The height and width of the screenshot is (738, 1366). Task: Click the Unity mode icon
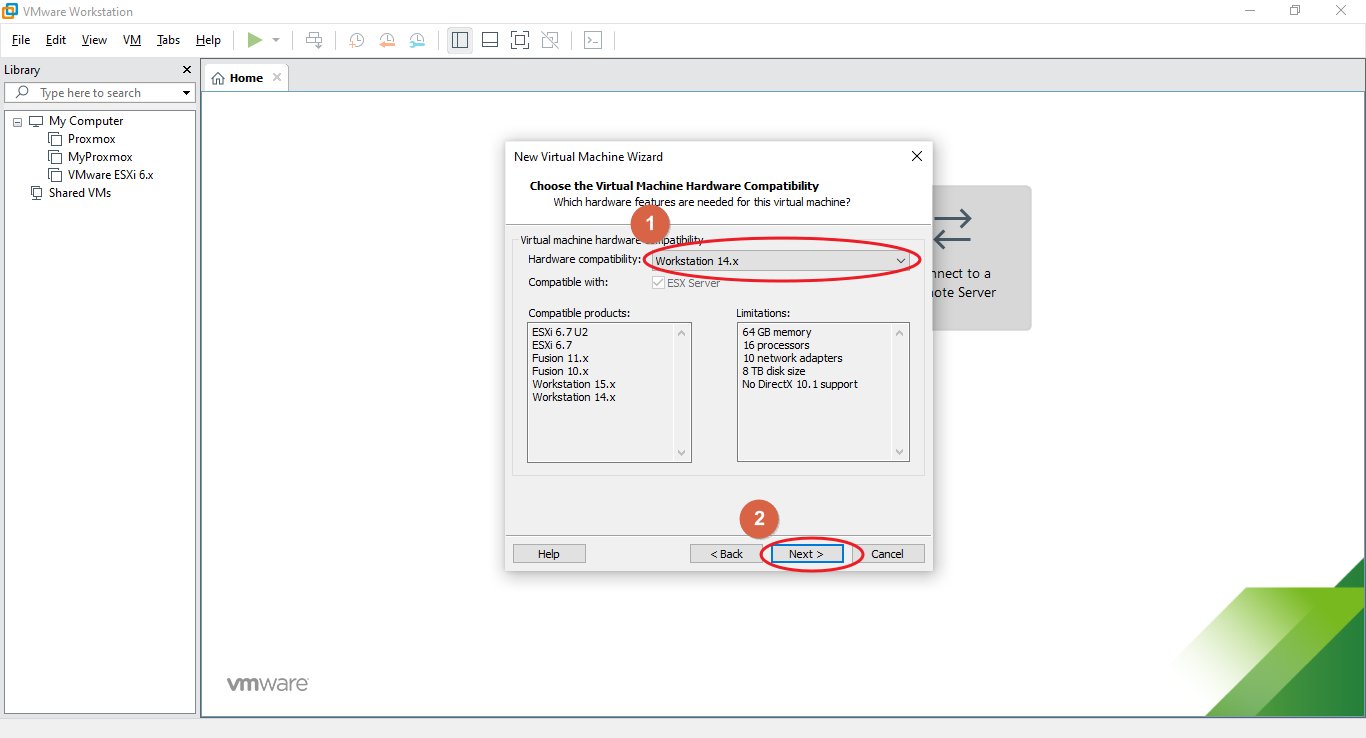550,40
